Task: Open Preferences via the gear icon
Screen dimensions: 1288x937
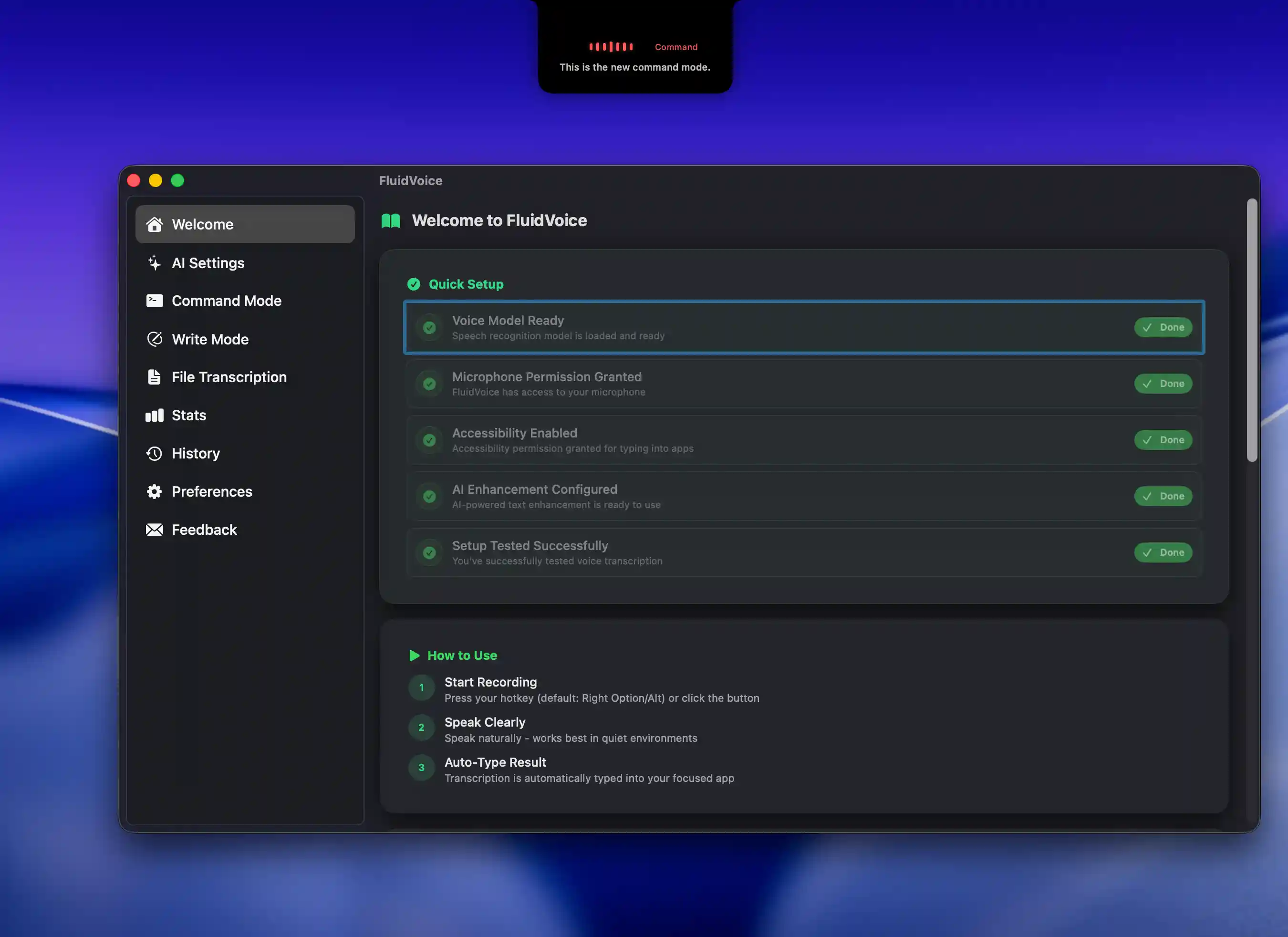Action: pyautogui.click(x=155, y=491)
